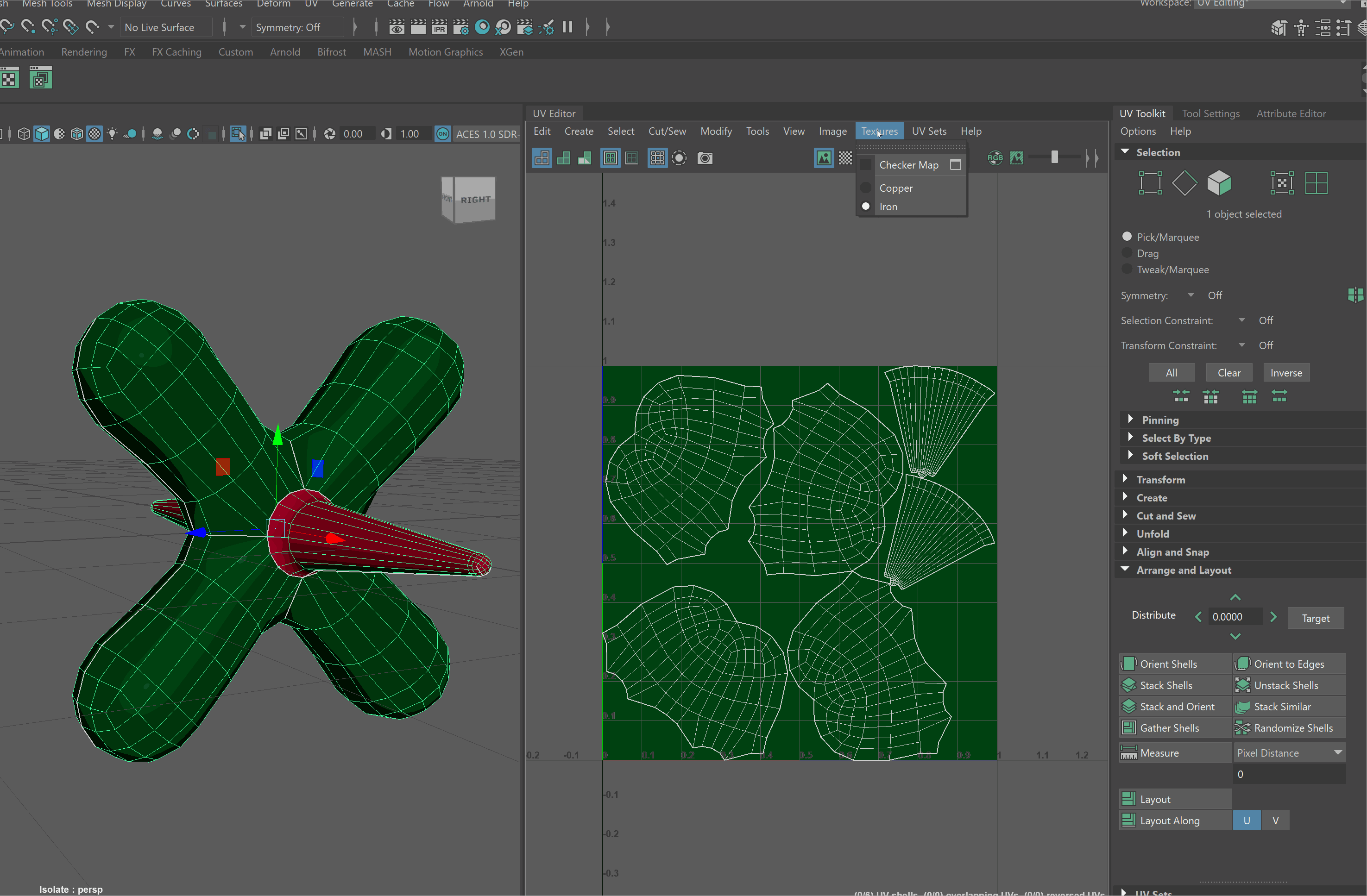This screenshot has width=1367, height=896.
Task: Click the Gather Shells icon
Action: click(1128, 728)
